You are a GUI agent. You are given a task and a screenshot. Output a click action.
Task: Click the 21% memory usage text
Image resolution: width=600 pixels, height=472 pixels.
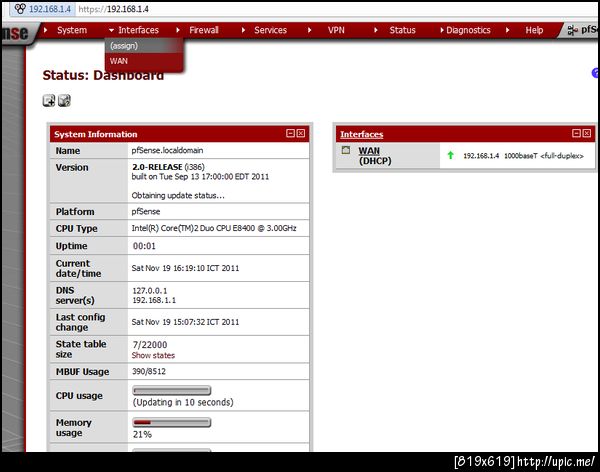click(142, 434)
